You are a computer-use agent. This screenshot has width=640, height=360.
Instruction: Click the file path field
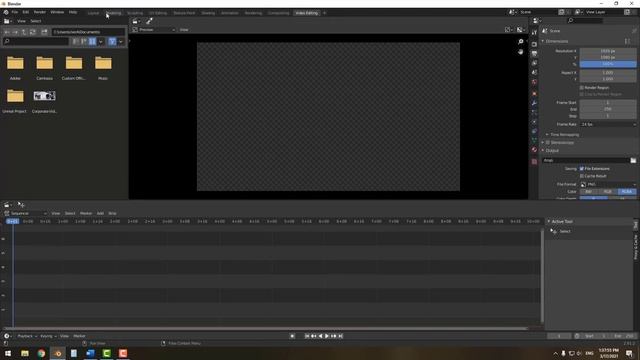pyautogui.click(x=88, y=32)
